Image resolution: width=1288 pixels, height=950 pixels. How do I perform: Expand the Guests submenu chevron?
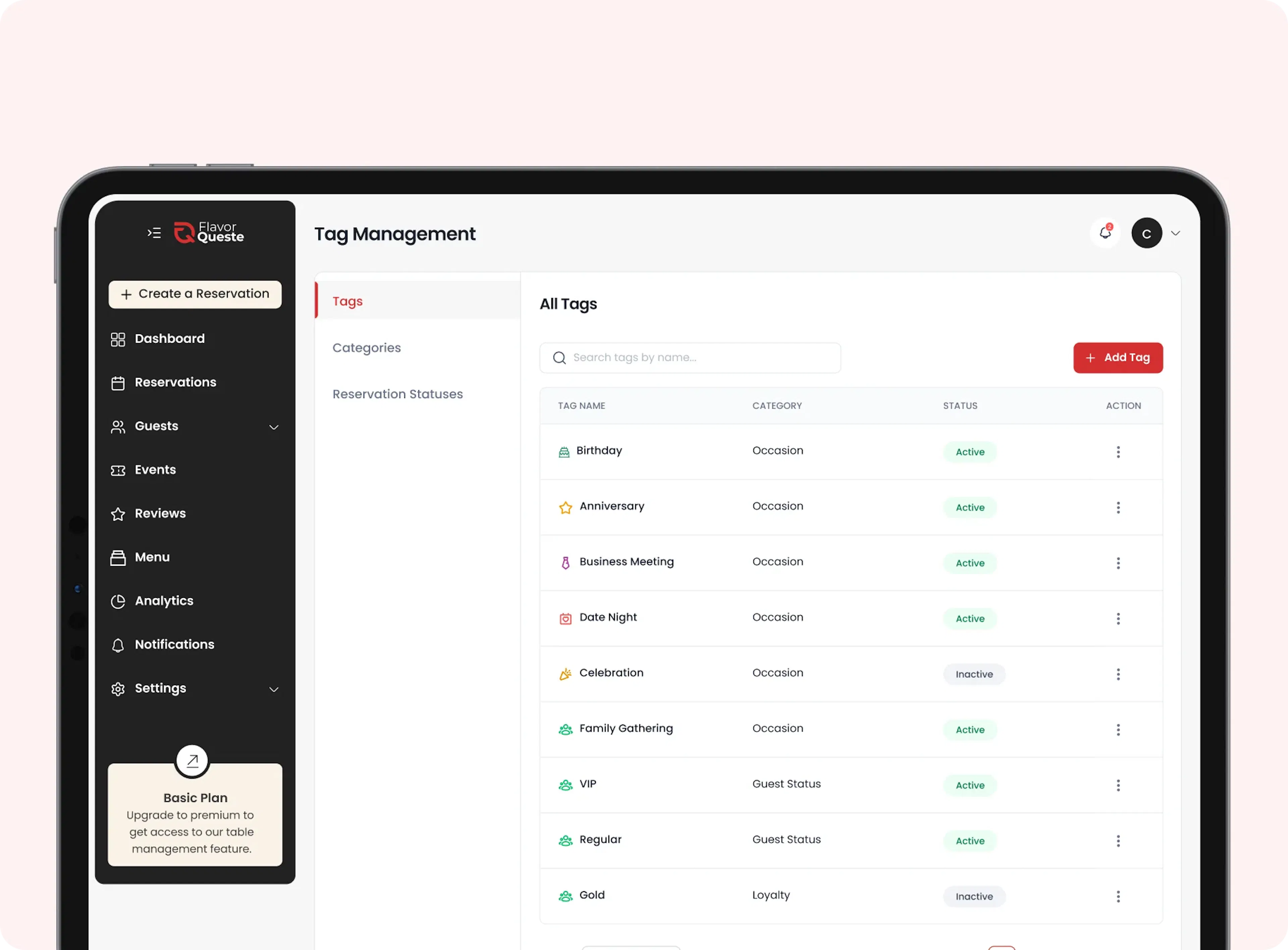[x=274, y=427]
